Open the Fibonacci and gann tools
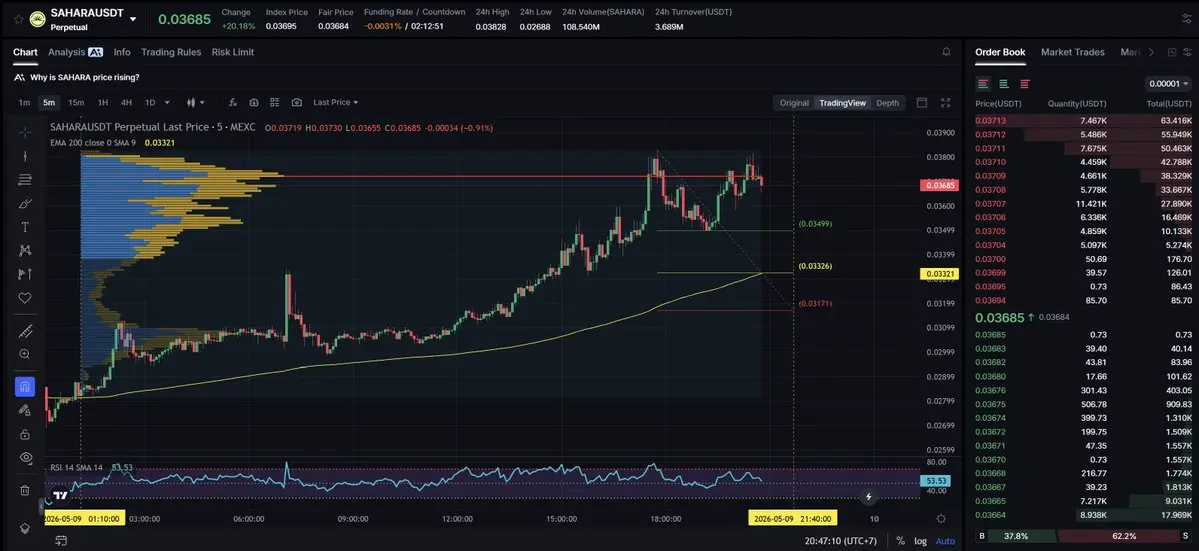Viewport: 1199px width, 551px height. [x=25, y=180]
